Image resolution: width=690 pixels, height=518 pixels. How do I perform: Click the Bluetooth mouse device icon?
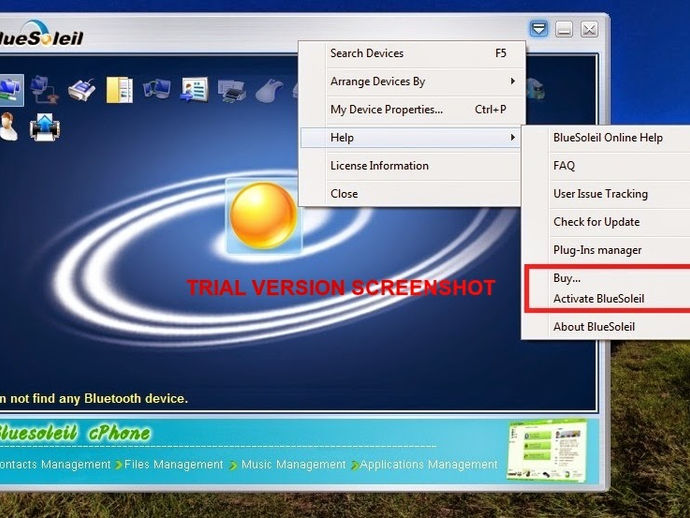(x=269, y=91)
